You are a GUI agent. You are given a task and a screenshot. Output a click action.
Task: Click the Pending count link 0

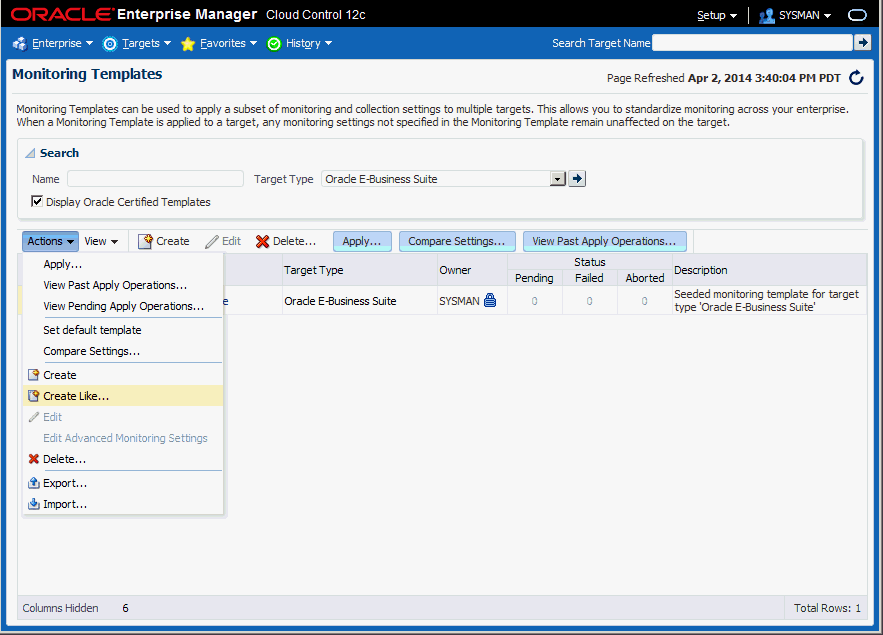tap(534, 301)
